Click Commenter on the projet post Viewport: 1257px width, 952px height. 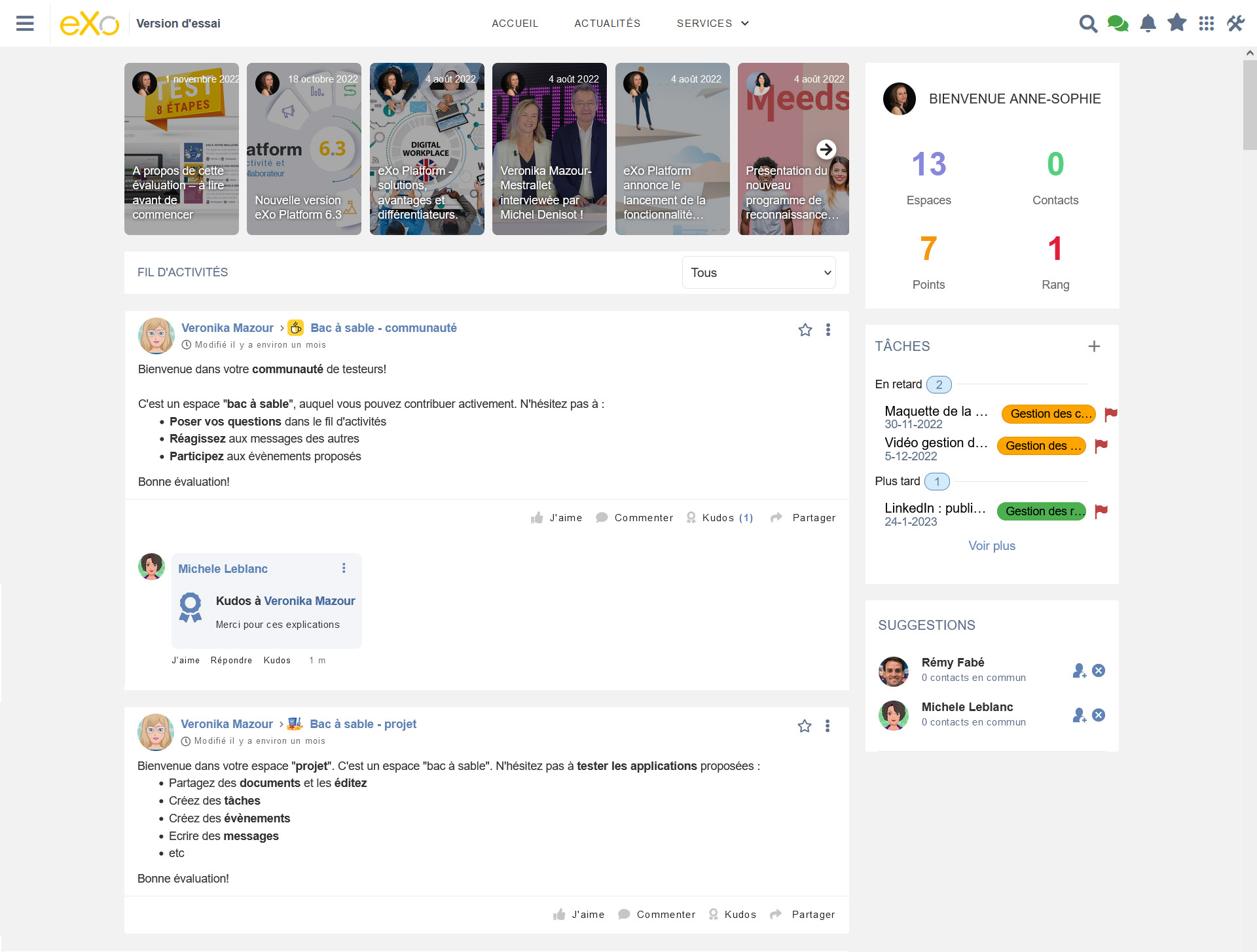656,915
